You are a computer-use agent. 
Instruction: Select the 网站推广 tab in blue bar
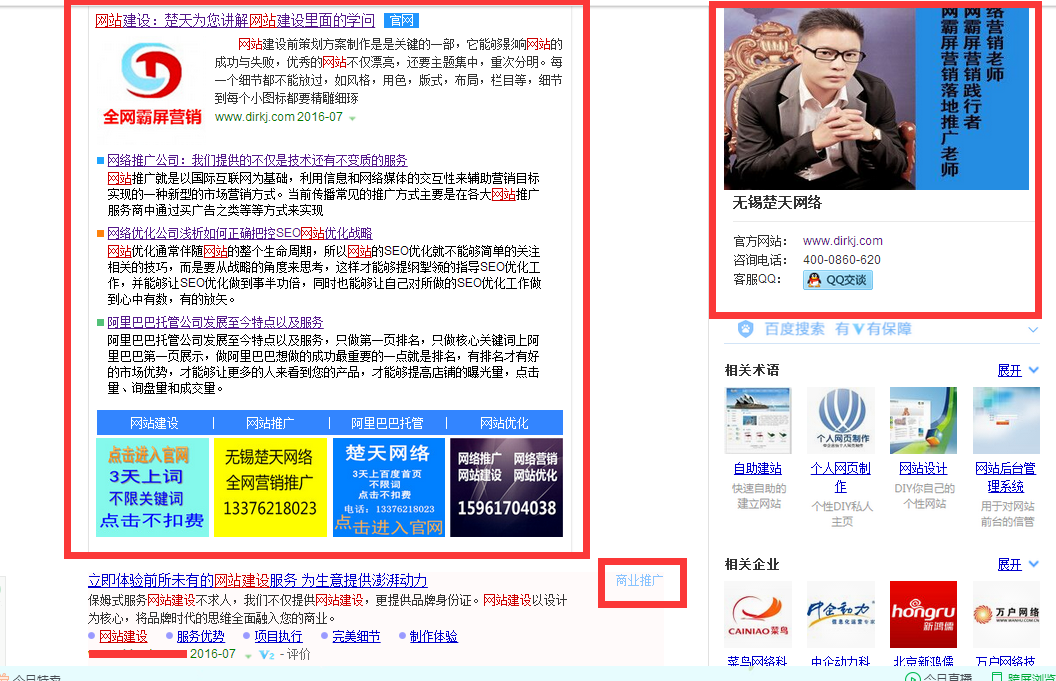pyautogui.click(x=270, y=423)
